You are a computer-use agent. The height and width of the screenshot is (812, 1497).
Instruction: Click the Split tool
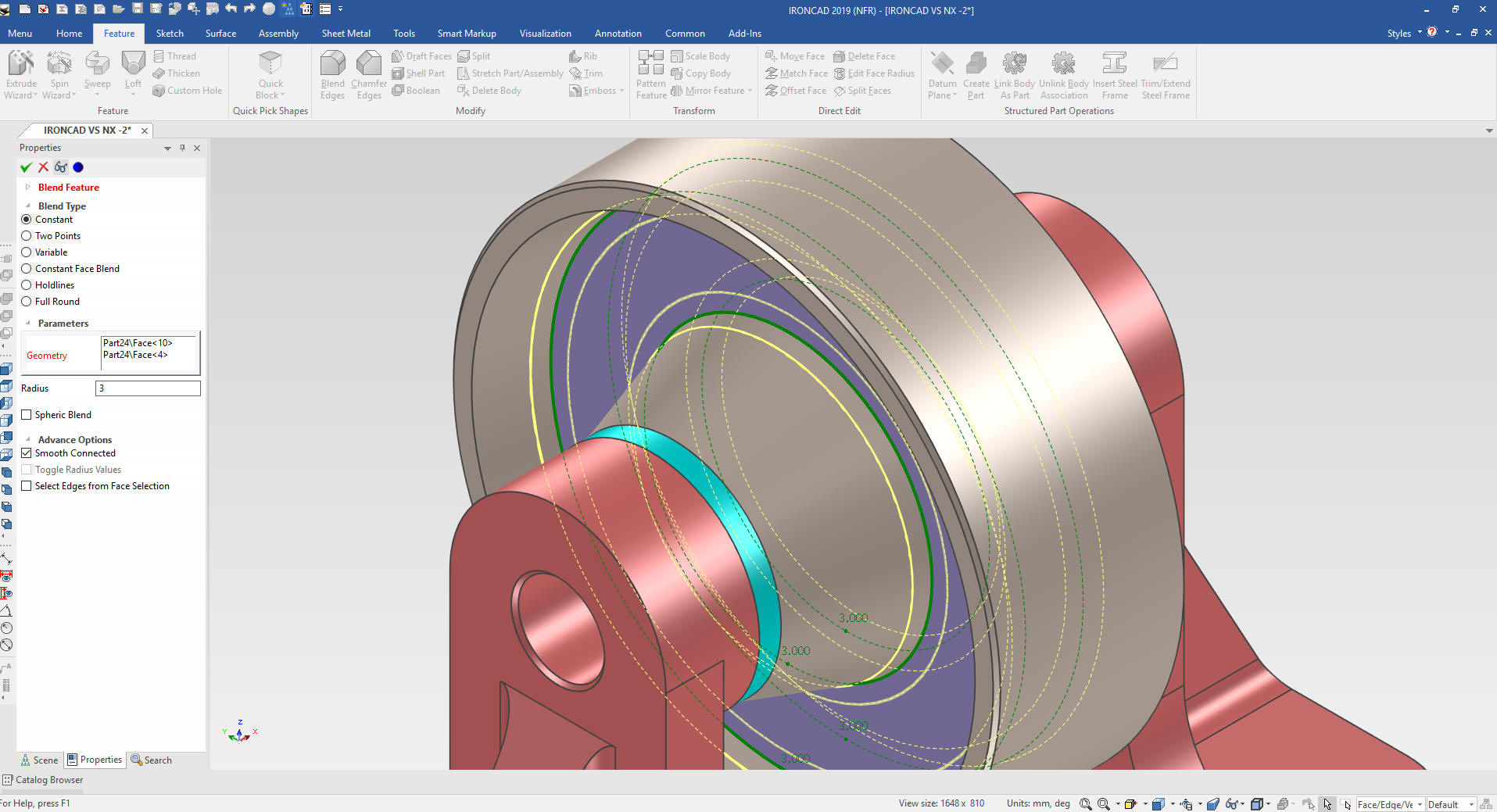(x=474, y=56)
